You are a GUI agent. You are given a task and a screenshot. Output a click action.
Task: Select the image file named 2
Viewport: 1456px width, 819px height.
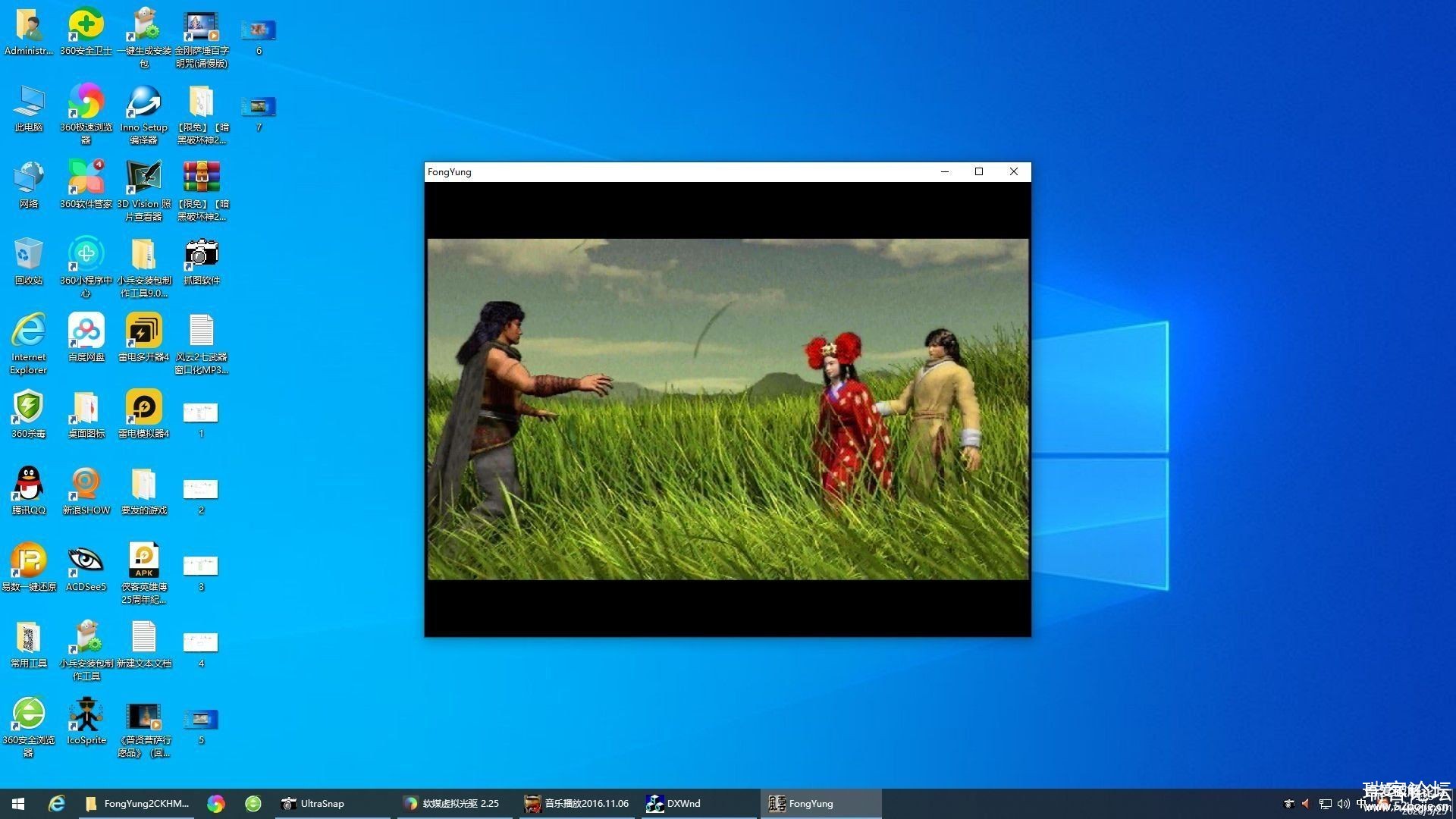(201, 497)
